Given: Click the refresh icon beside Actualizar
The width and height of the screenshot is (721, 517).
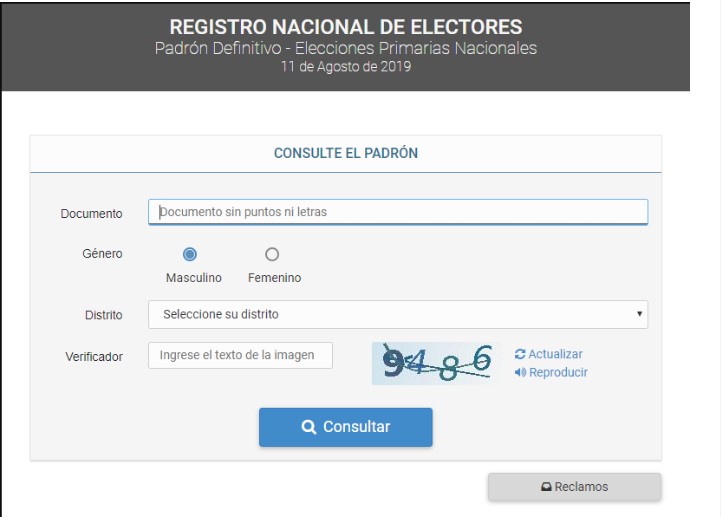Looking at the screenshot, I should pyautogui.click(x=520, y=354).
